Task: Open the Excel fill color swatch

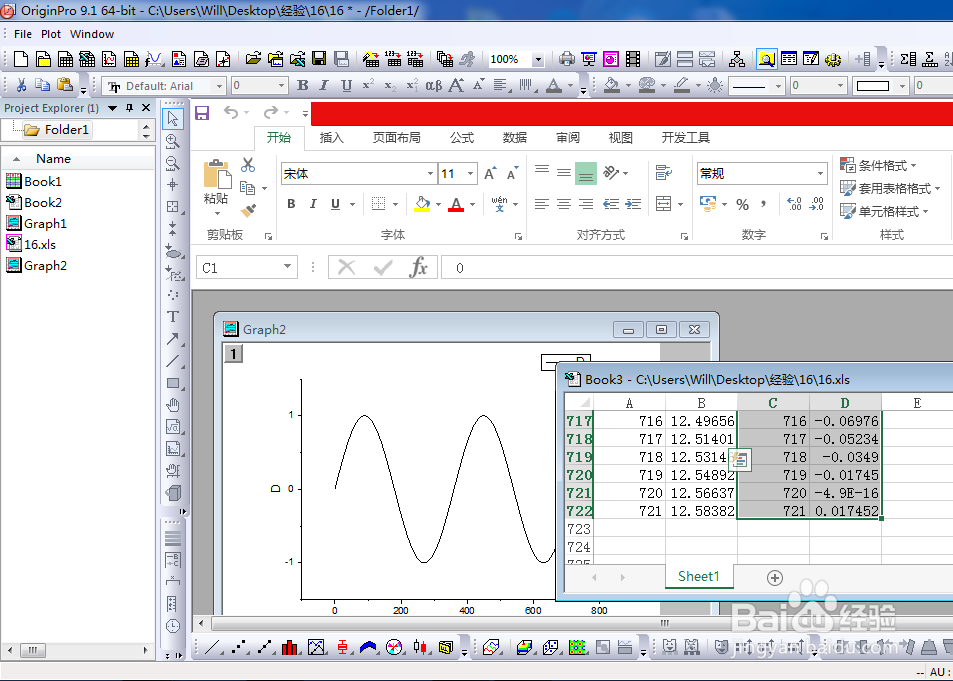Action: coord(422,204)
